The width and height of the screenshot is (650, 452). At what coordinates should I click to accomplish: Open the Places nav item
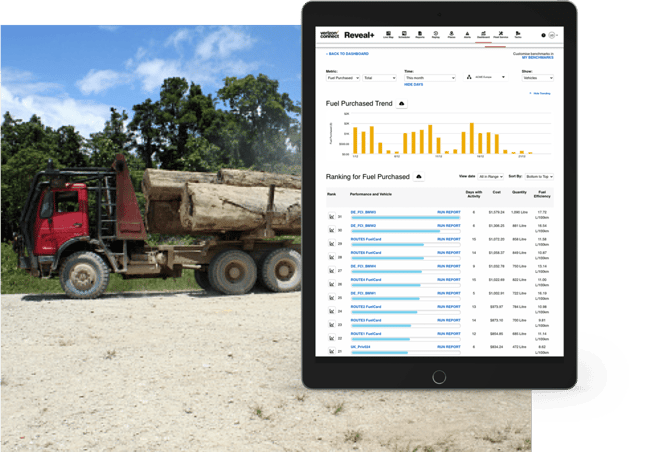tap(451, 34)
